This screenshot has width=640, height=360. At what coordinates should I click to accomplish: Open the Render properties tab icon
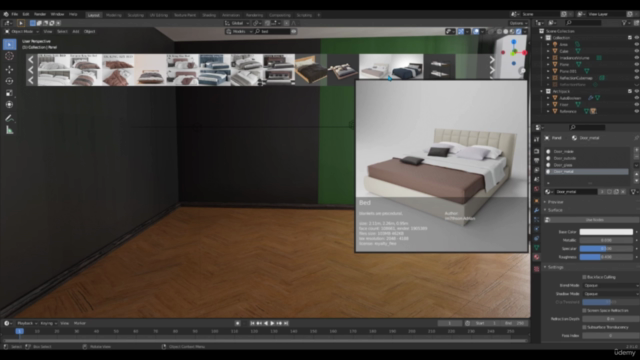click(x=536, y=151)
